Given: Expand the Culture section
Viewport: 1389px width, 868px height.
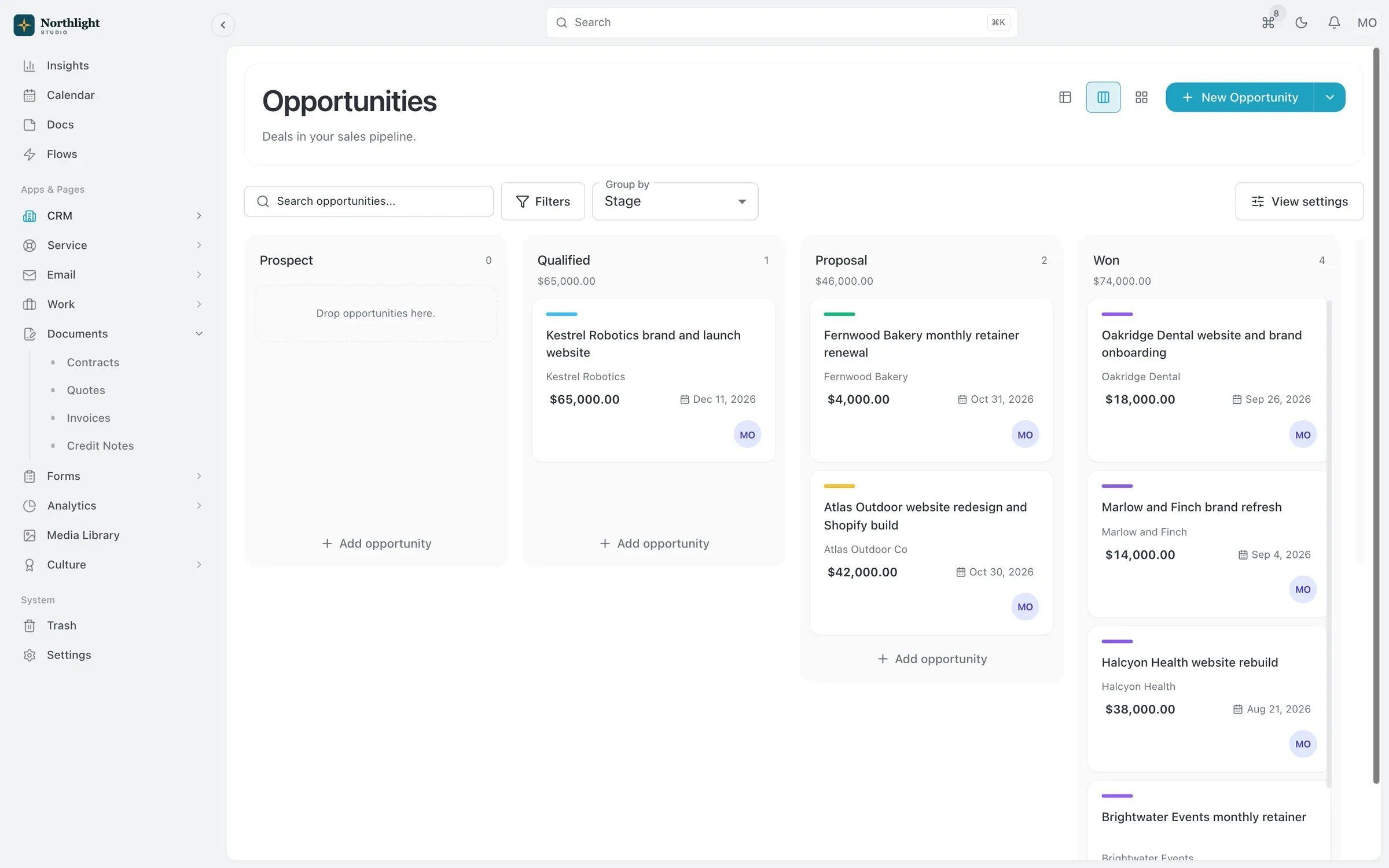Looking at the screenshot, I should pyautogui.click(x=112, y=565).
